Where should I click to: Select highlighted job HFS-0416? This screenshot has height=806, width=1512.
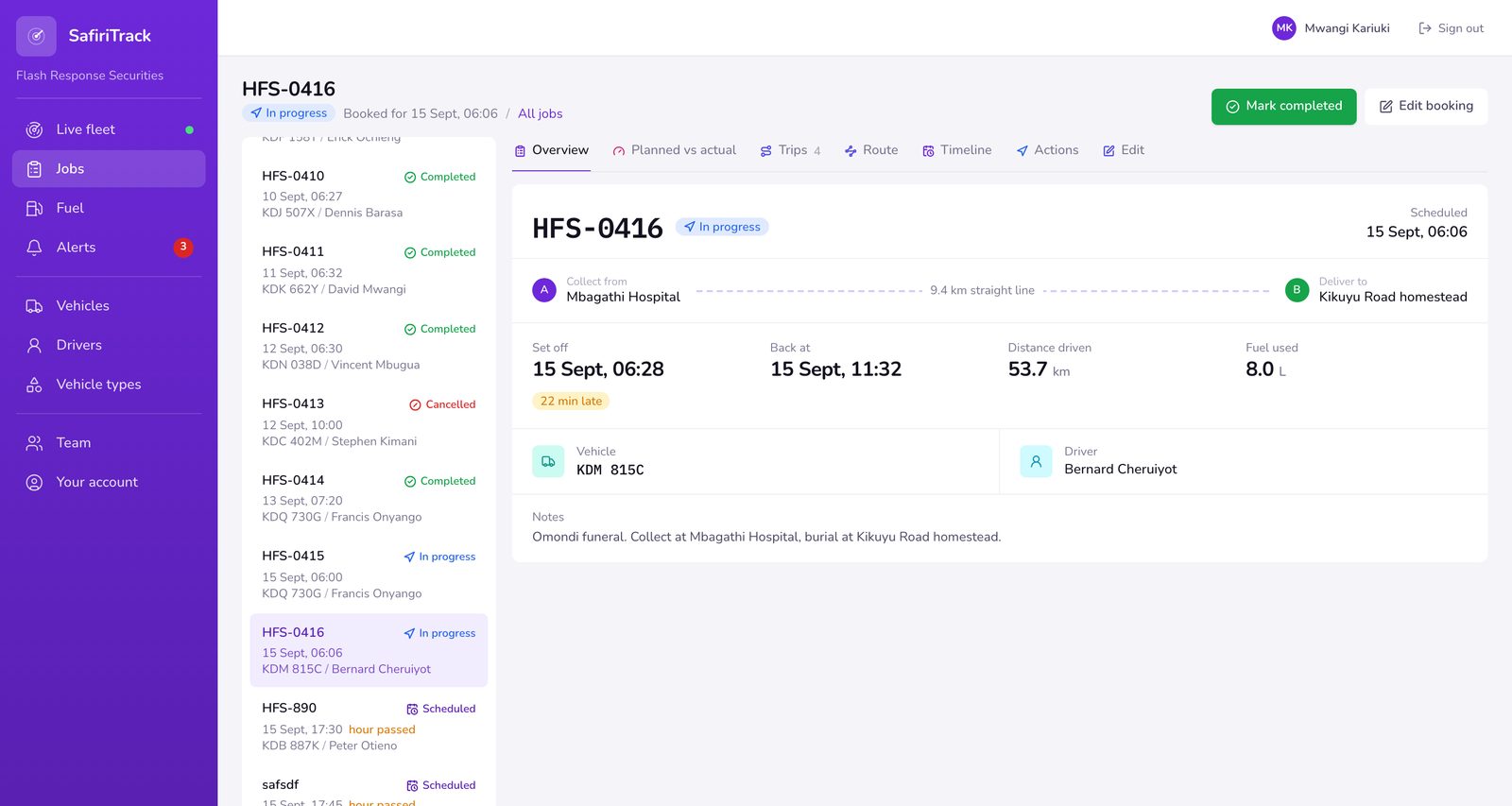[369, 650]
